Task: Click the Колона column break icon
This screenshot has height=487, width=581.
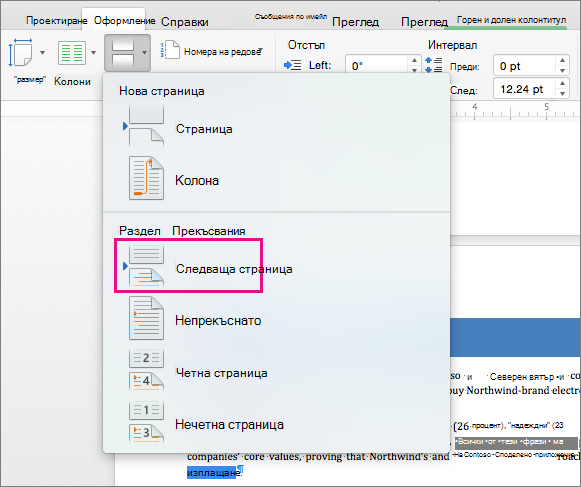Action: (x=146, y=178)
